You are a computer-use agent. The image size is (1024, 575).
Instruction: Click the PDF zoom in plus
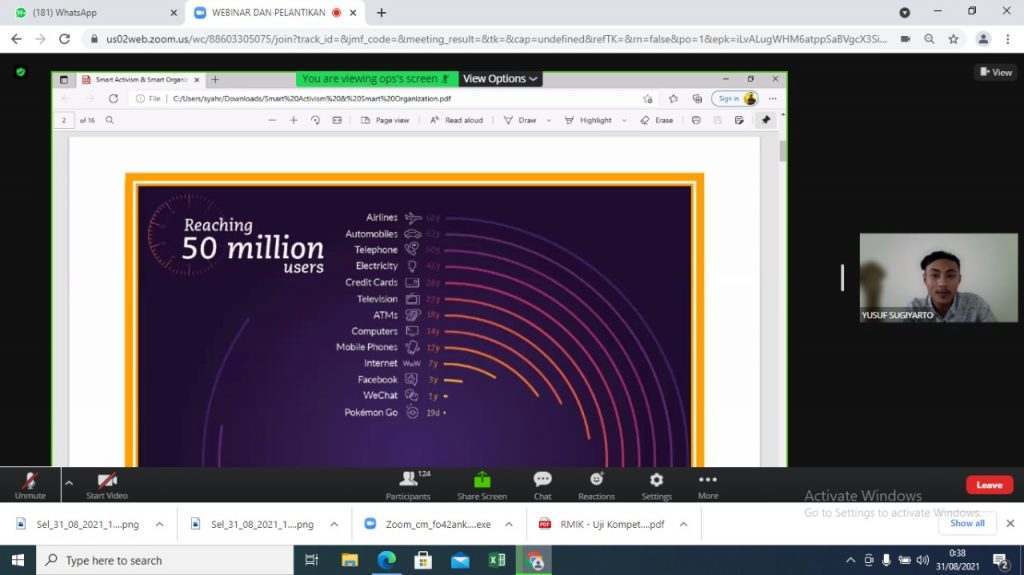tap(294, 120)
